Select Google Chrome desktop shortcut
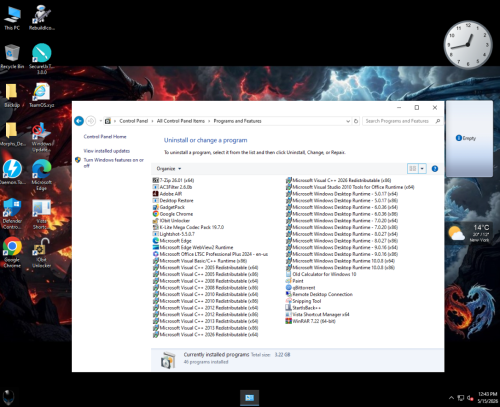Image resolution: width=500 pixels, height=407 pixels. point(12,252)
